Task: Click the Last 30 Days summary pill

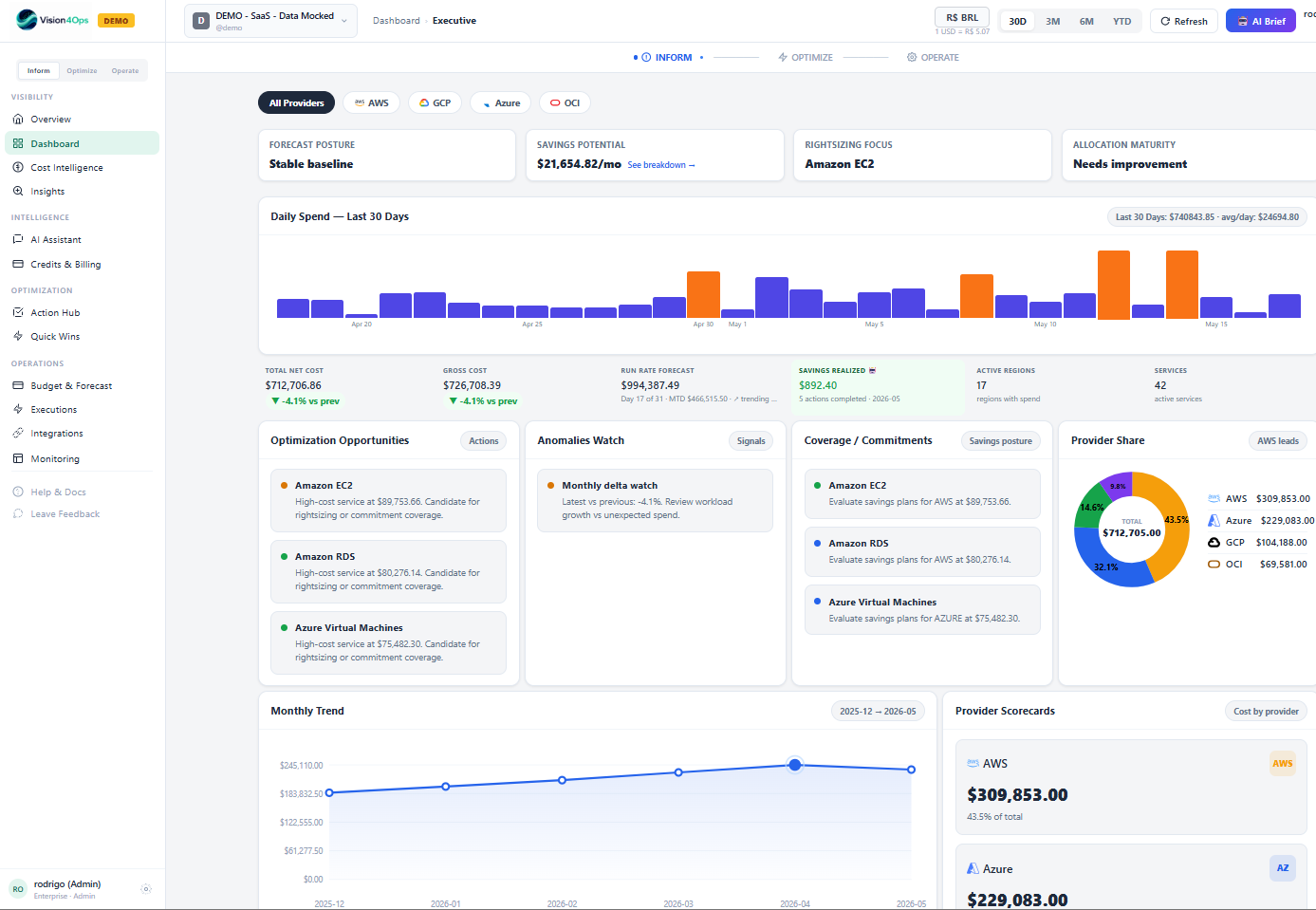Action: (x=1207, y=217)
